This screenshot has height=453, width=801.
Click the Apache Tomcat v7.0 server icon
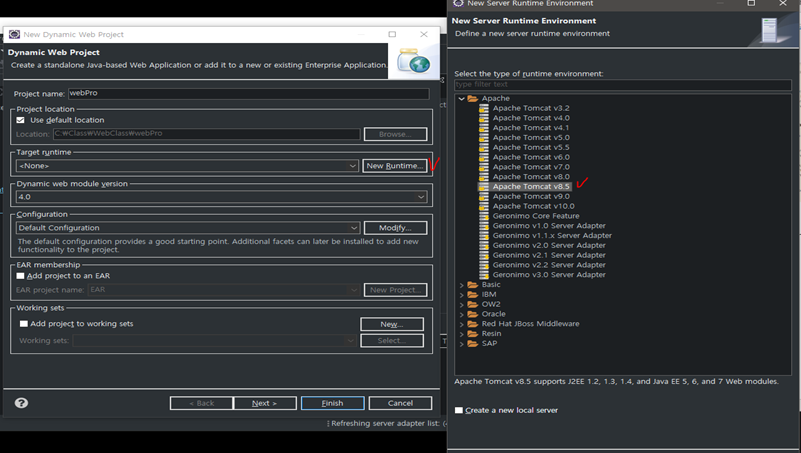tap(483, 167)
